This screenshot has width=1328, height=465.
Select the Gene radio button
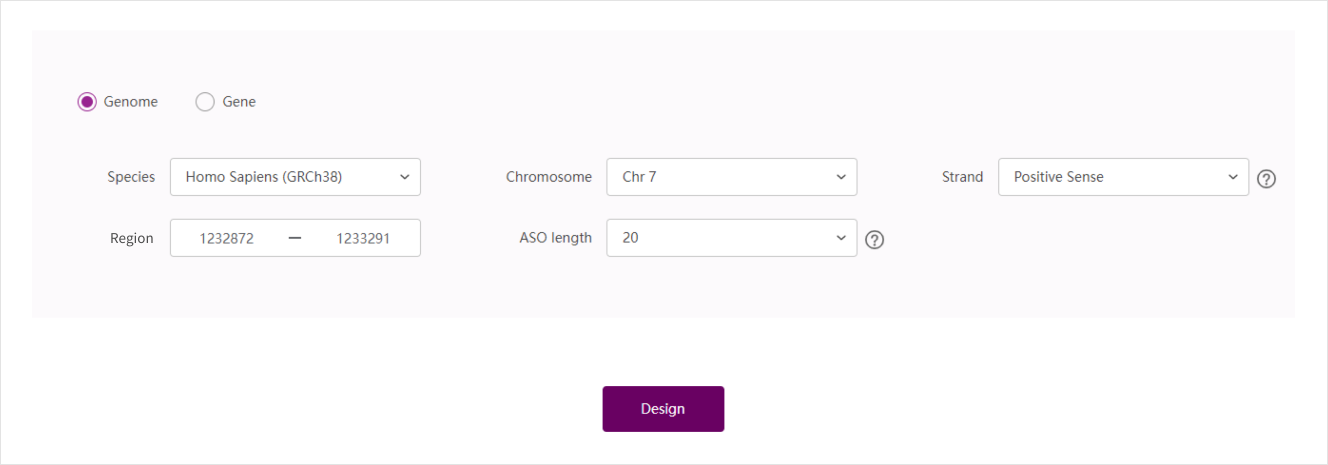[x=205, y=102]
